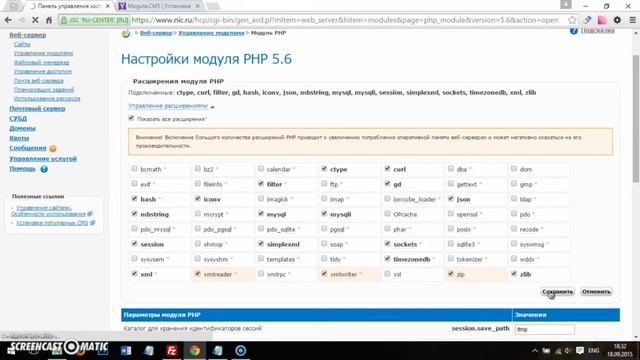Open Почта веб-сервера in the sidebar

click(x=39, y=81)
